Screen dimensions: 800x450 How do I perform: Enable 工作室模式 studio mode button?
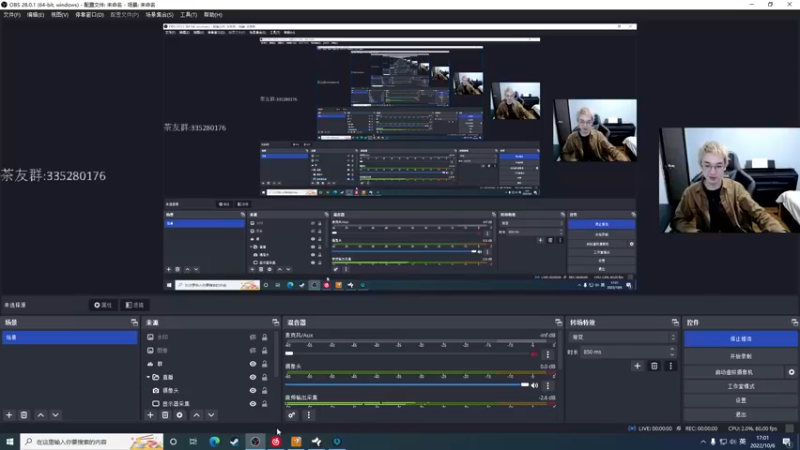740,386
